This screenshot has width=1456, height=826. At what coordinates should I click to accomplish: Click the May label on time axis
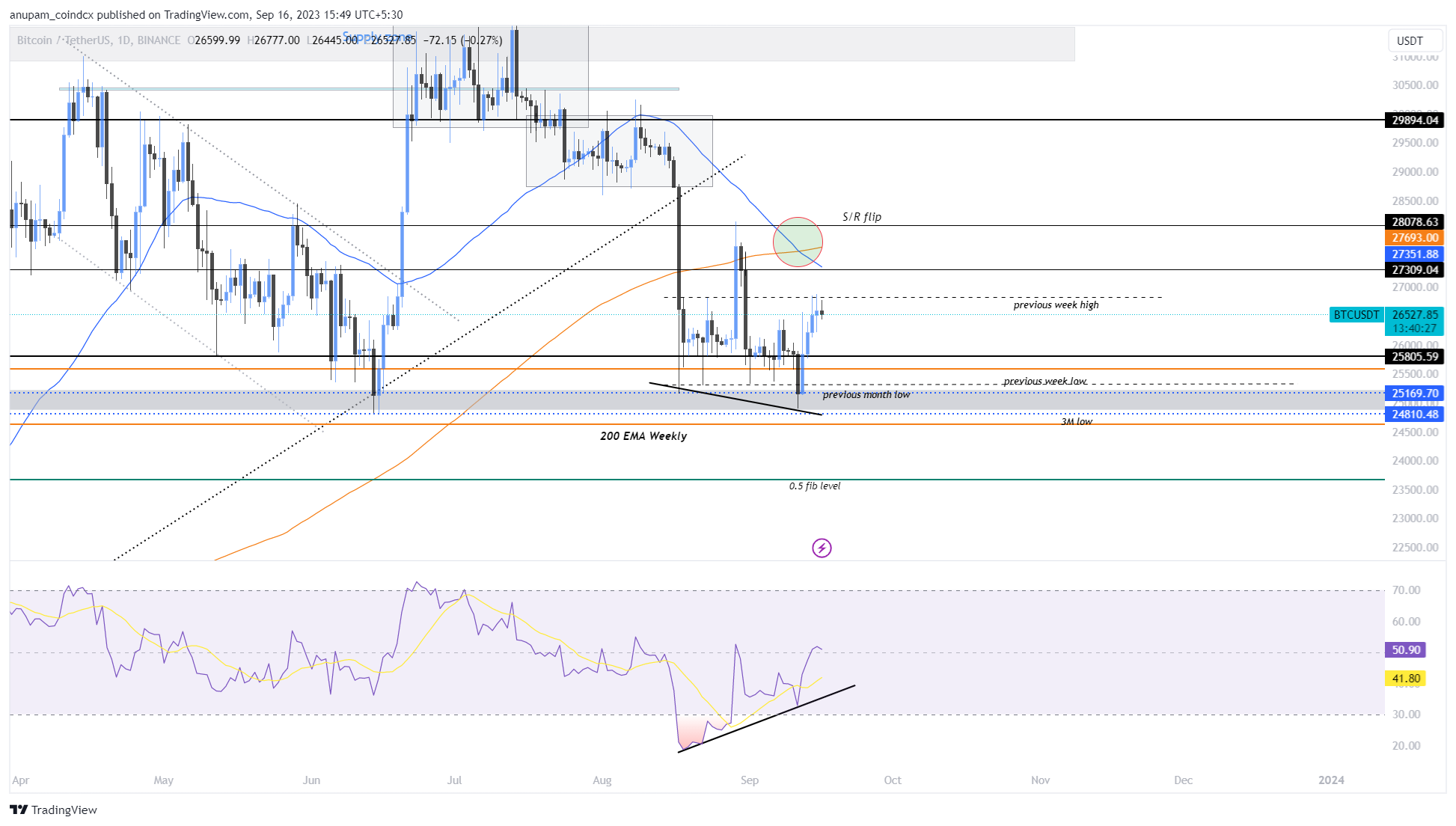163,780
